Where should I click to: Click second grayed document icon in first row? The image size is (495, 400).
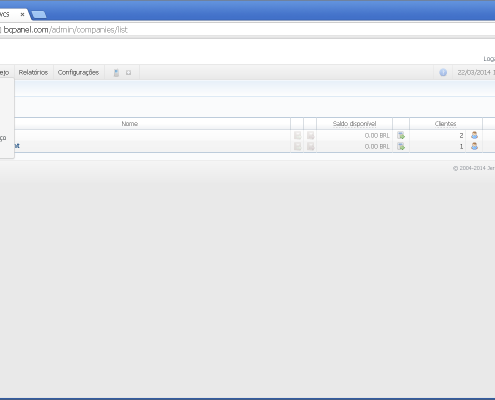[x=310, y=135]
